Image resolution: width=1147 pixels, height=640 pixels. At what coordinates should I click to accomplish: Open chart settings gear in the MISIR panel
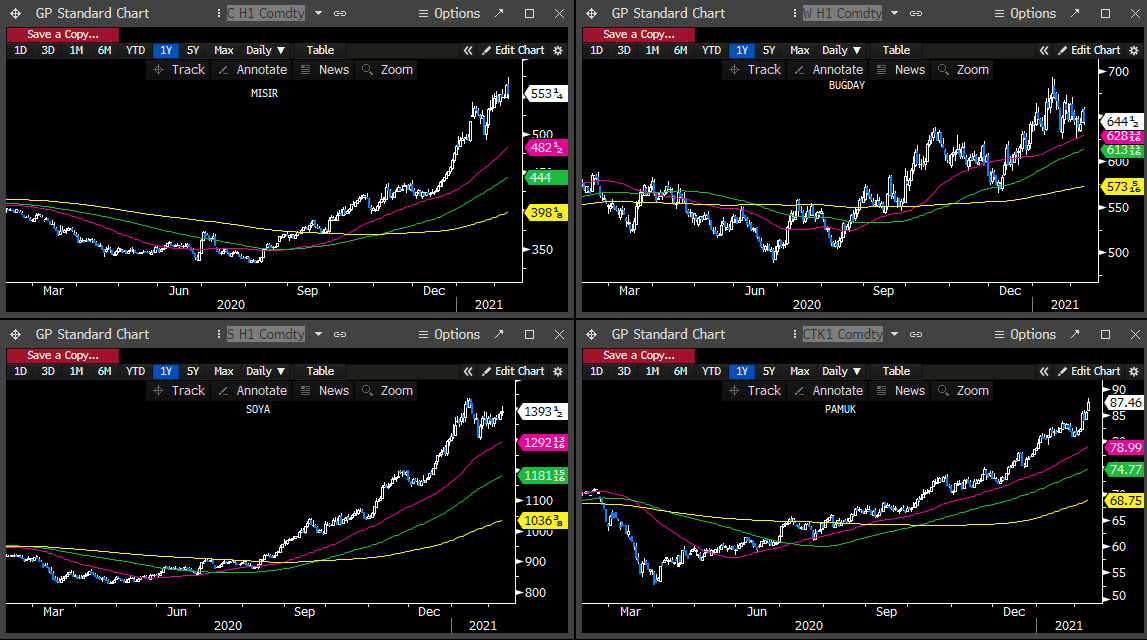tap(558, 50)
